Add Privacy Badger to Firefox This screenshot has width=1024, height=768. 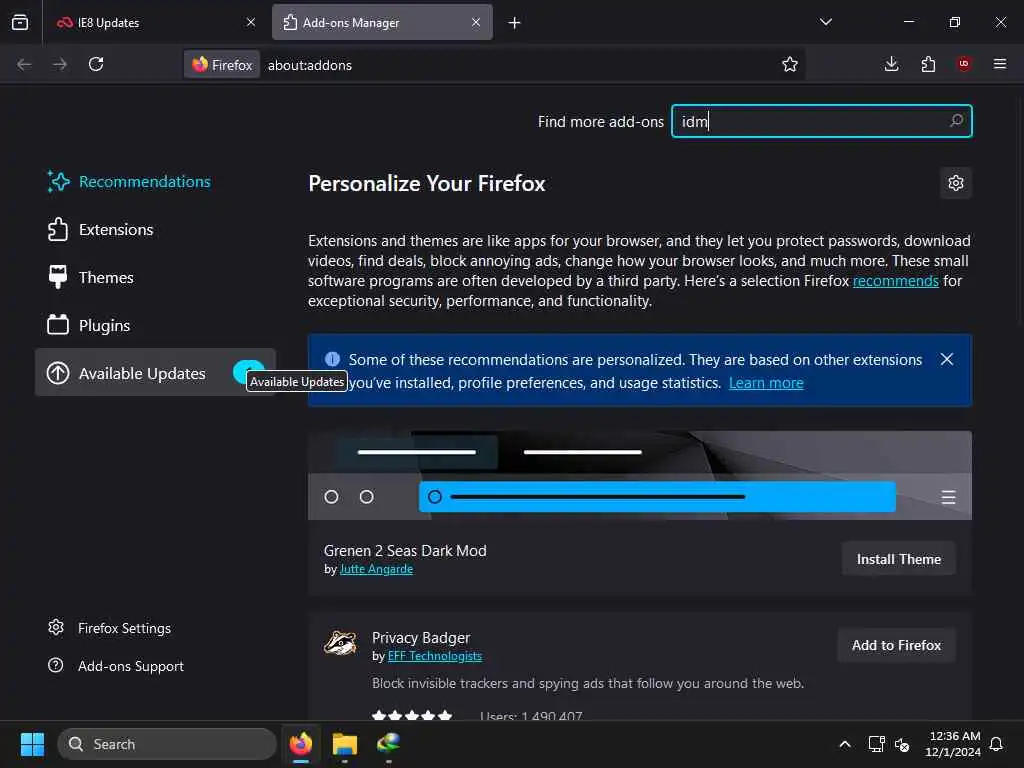[896, 645]
